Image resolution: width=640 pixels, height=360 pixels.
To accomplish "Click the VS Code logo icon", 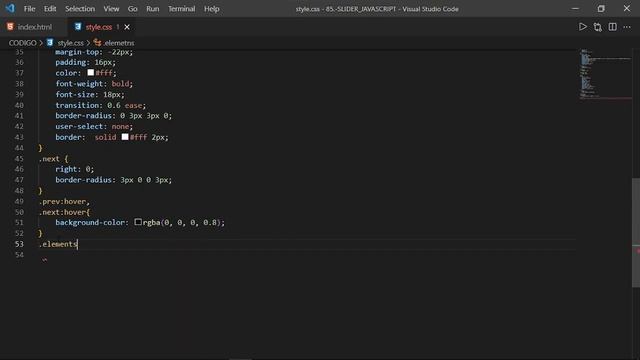I will 10,8.
